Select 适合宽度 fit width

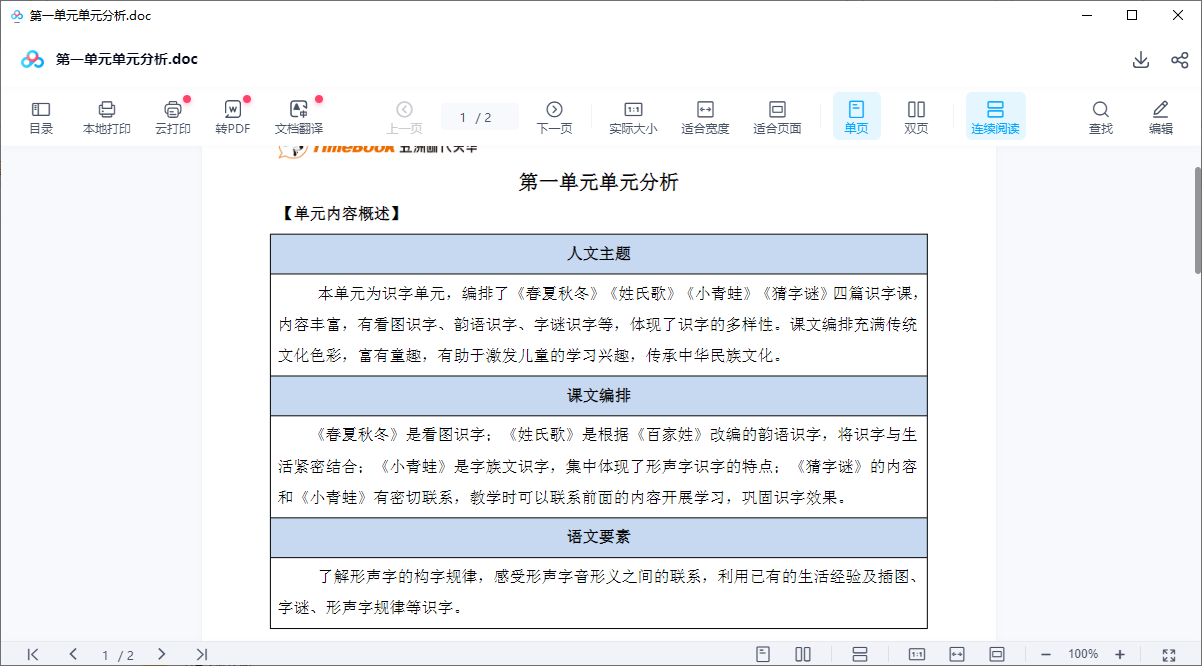705,116
